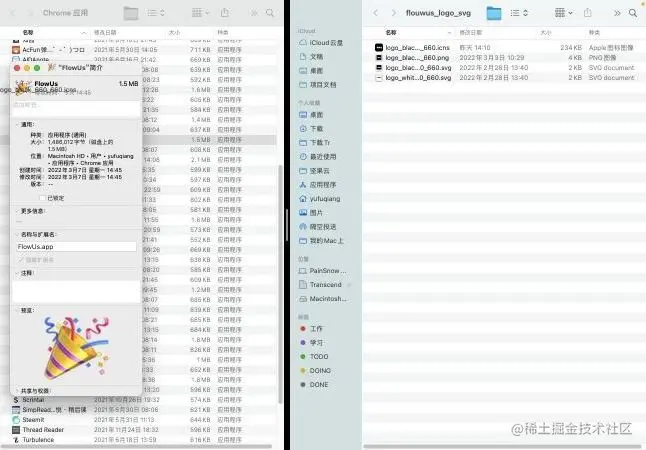Image resolution: width=646 pixels, height=450 pixels.
Task: Select the logo_blac..._660.png file
Action: pyautogui.click(x=504, y=58)
